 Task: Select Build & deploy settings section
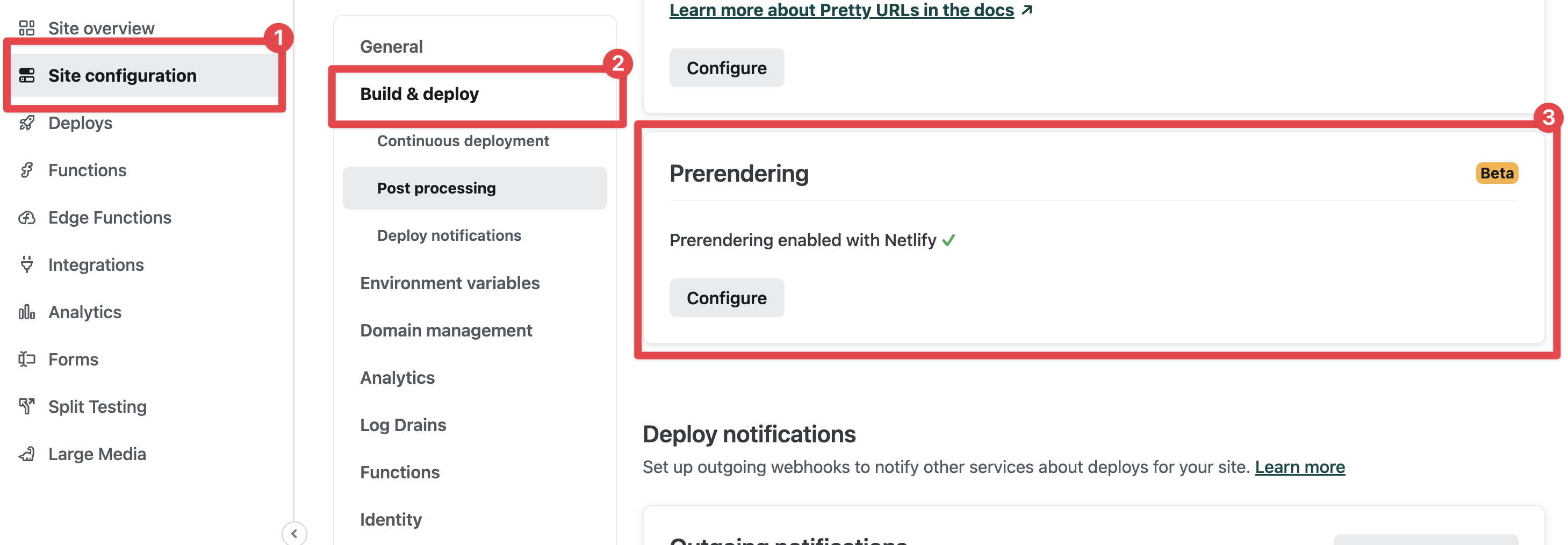419,94
